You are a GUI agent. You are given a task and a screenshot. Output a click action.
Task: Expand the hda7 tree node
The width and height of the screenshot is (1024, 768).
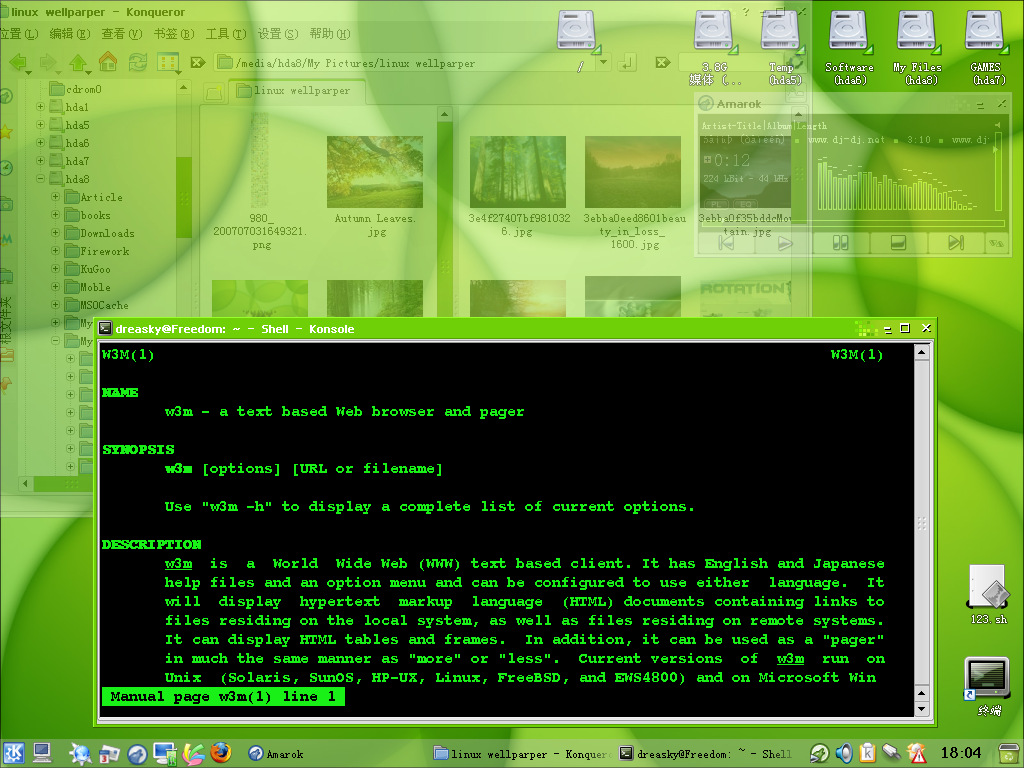40,161
